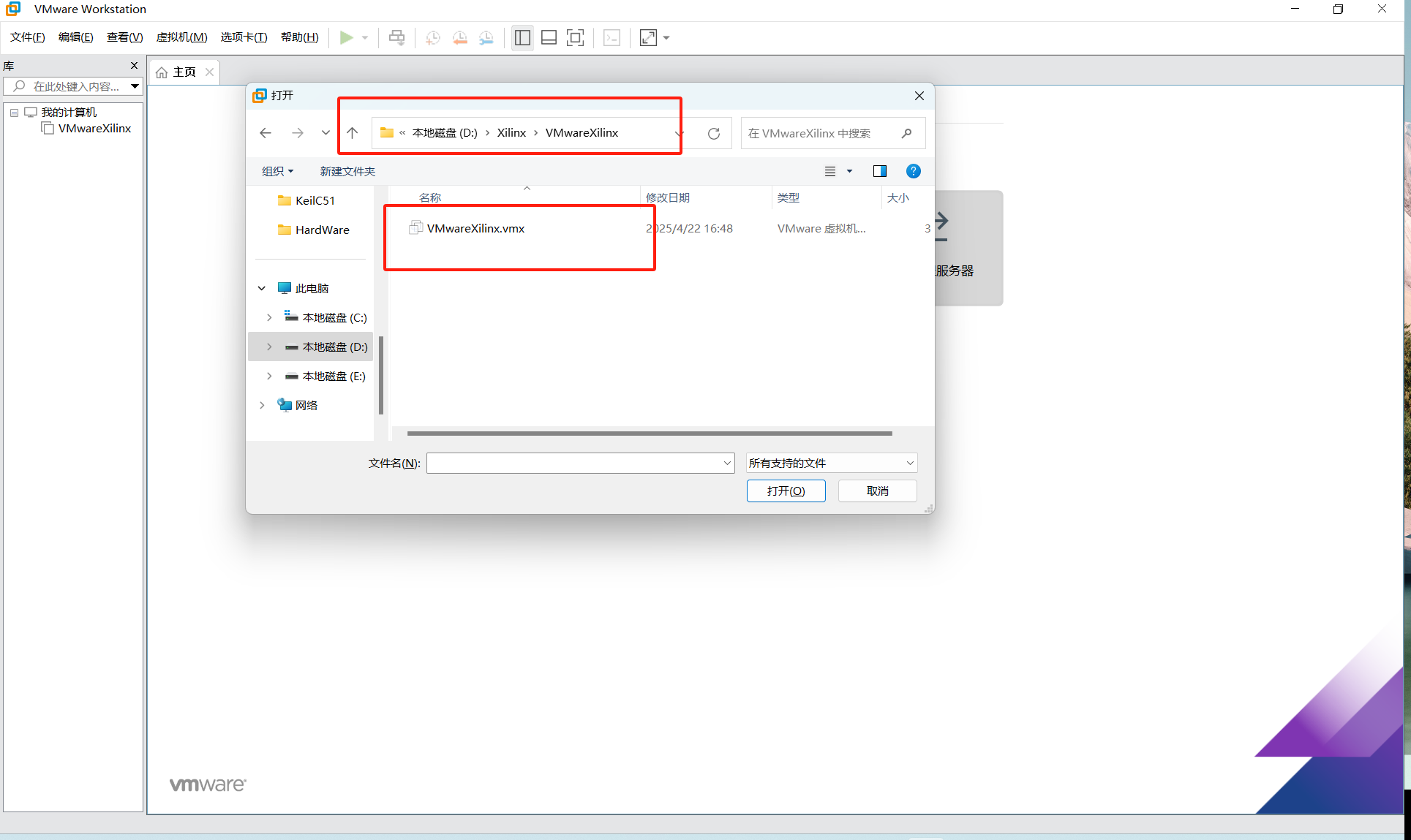Open the blue help question icon

click(x=913, y=171)
